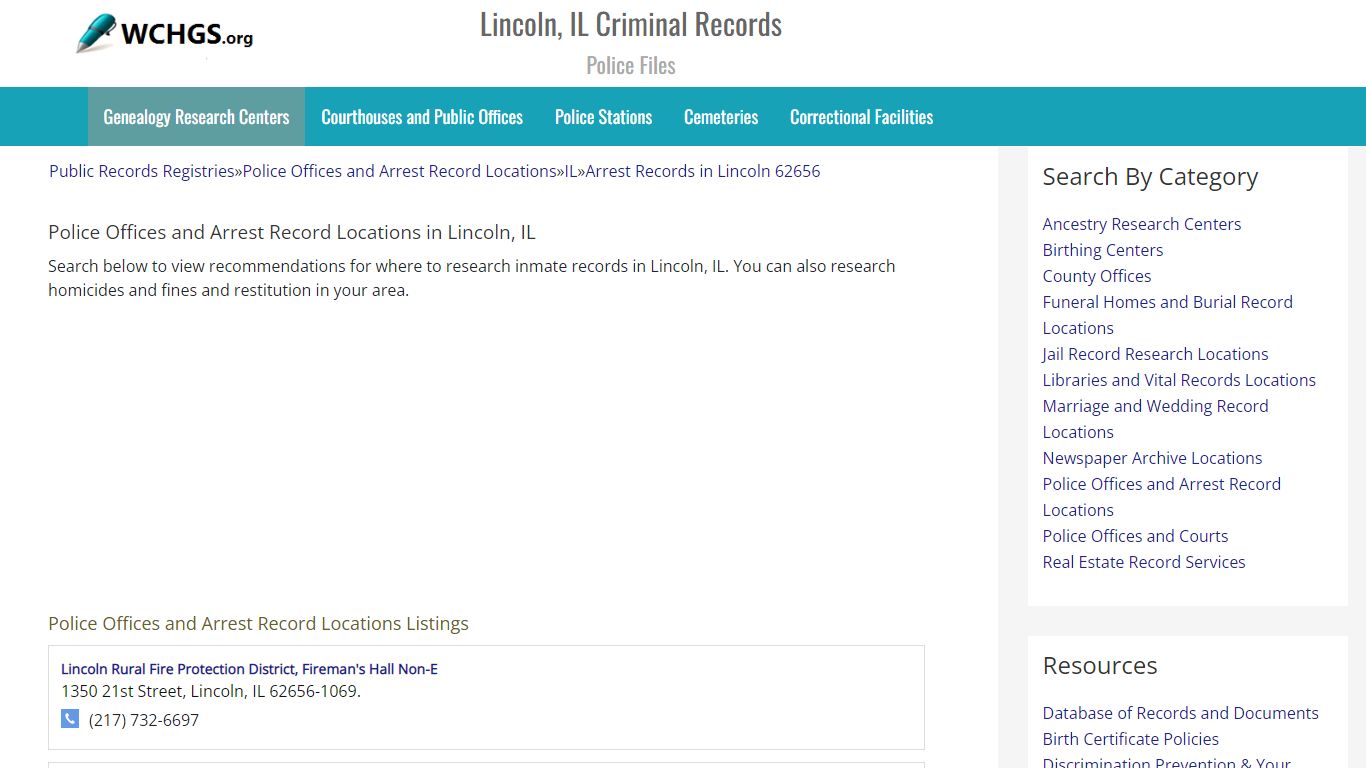Visit Real Estate Record Services link
1366x768 pixels.
(1144, 562)
